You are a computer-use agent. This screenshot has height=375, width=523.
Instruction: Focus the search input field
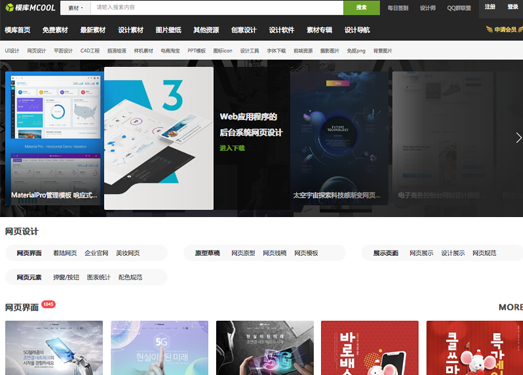coord(217,8)
